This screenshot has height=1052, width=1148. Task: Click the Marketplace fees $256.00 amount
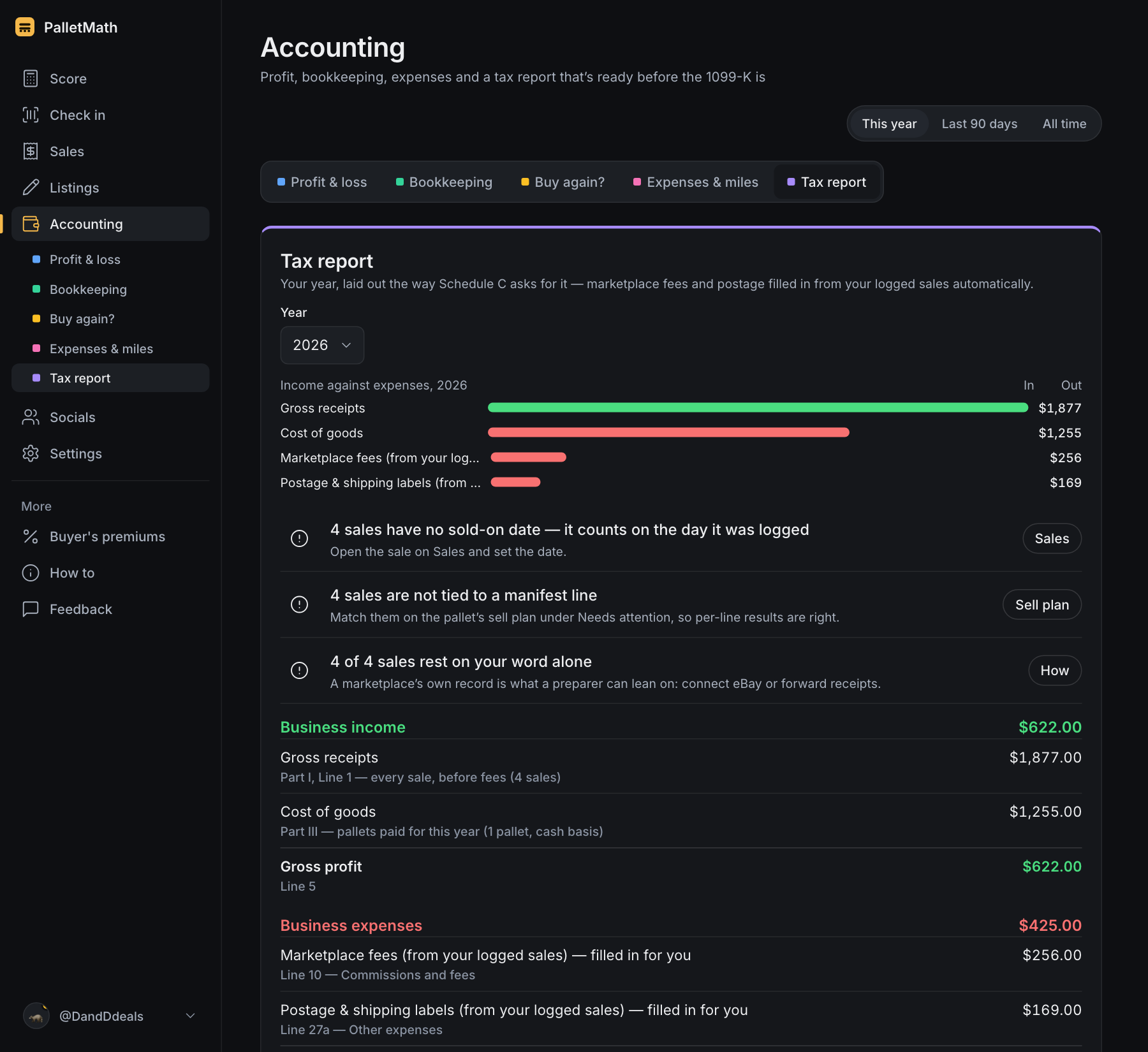click(1052, 955)
